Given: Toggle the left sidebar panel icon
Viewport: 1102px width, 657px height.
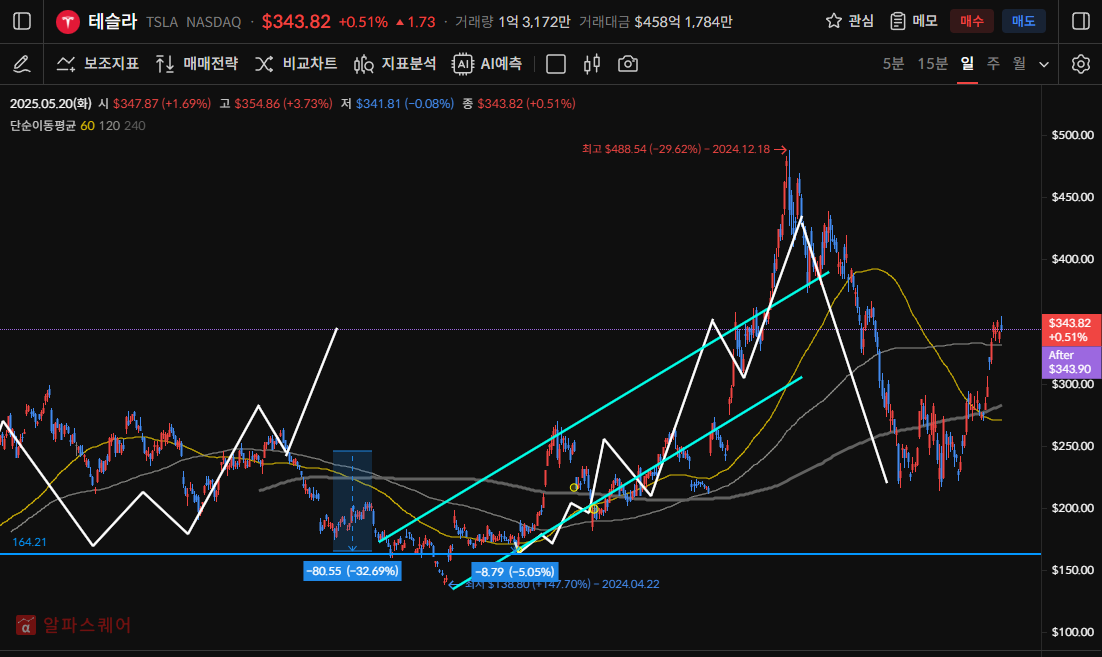Looking at the screenshot, I should tap(22, 21).
